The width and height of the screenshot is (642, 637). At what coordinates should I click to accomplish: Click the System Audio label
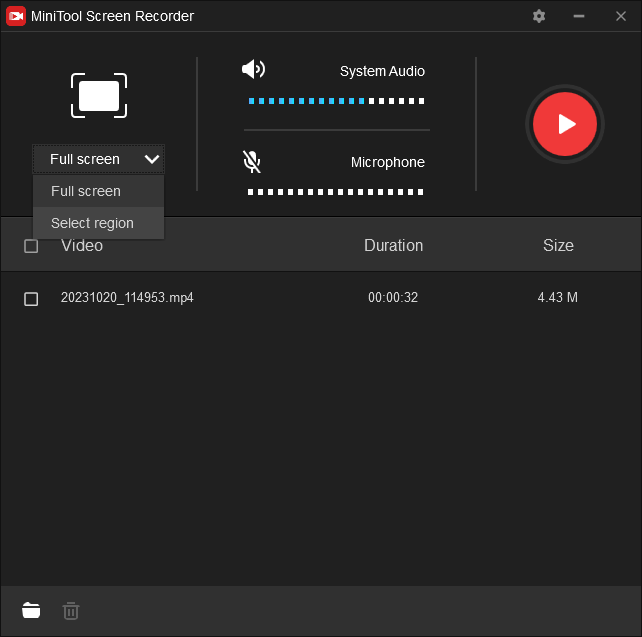click(382, 71)
